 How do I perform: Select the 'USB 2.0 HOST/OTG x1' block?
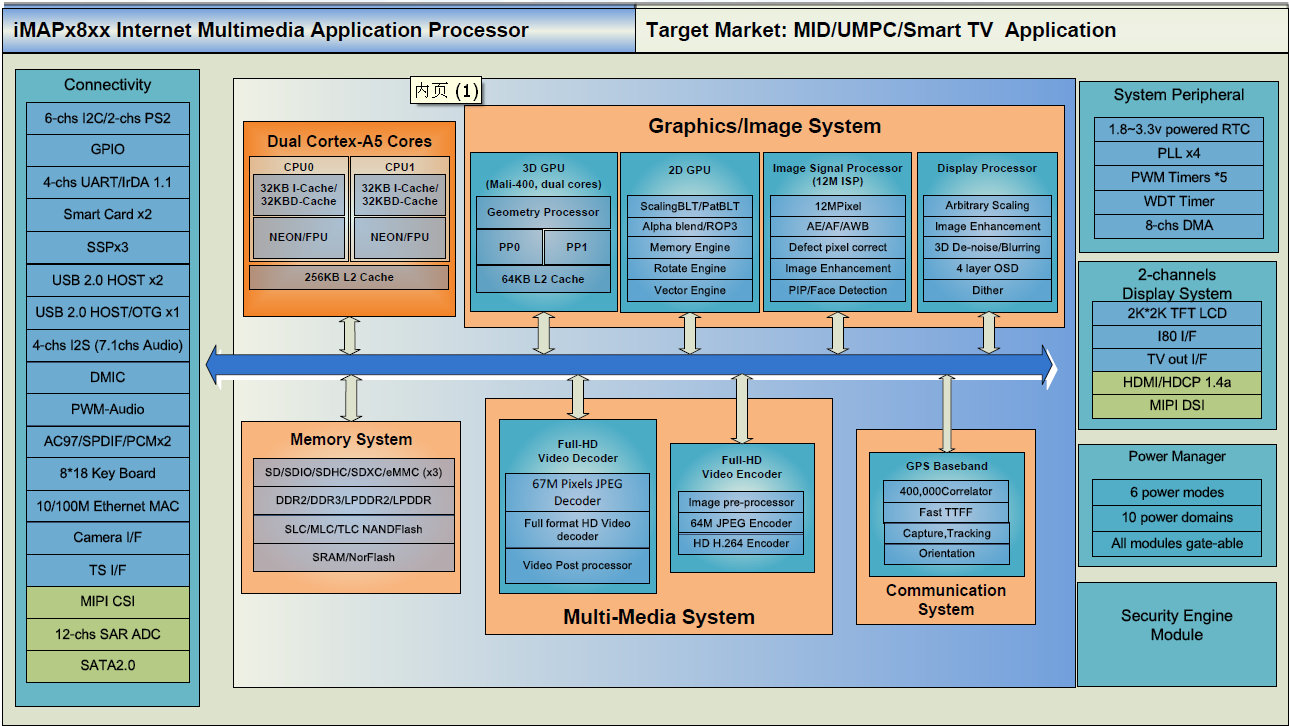click(107, 312)
